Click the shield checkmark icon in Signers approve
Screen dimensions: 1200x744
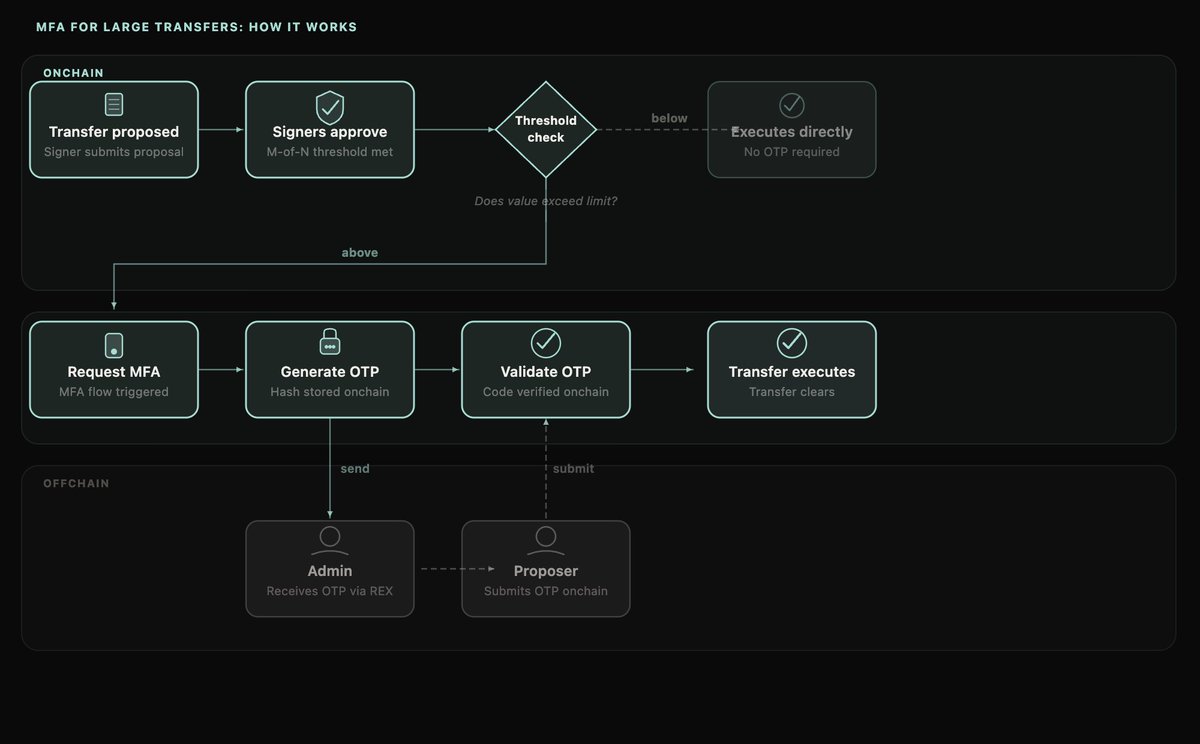click(x=330, y=106)
